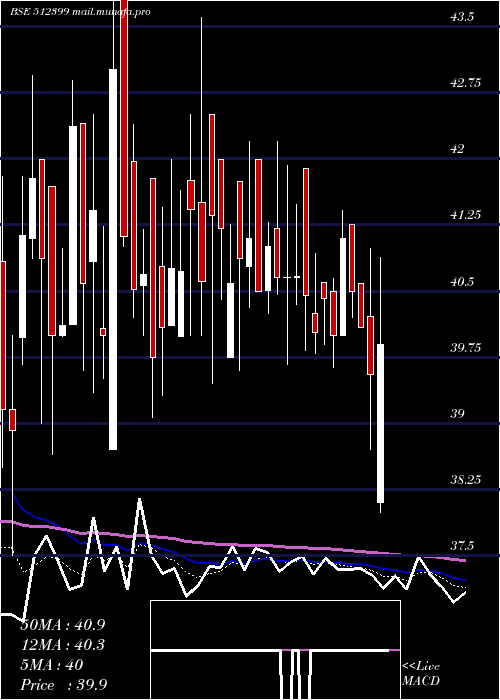Click inside the Live MACD indicator panel
500x700 pixels.
coord(275,650)
